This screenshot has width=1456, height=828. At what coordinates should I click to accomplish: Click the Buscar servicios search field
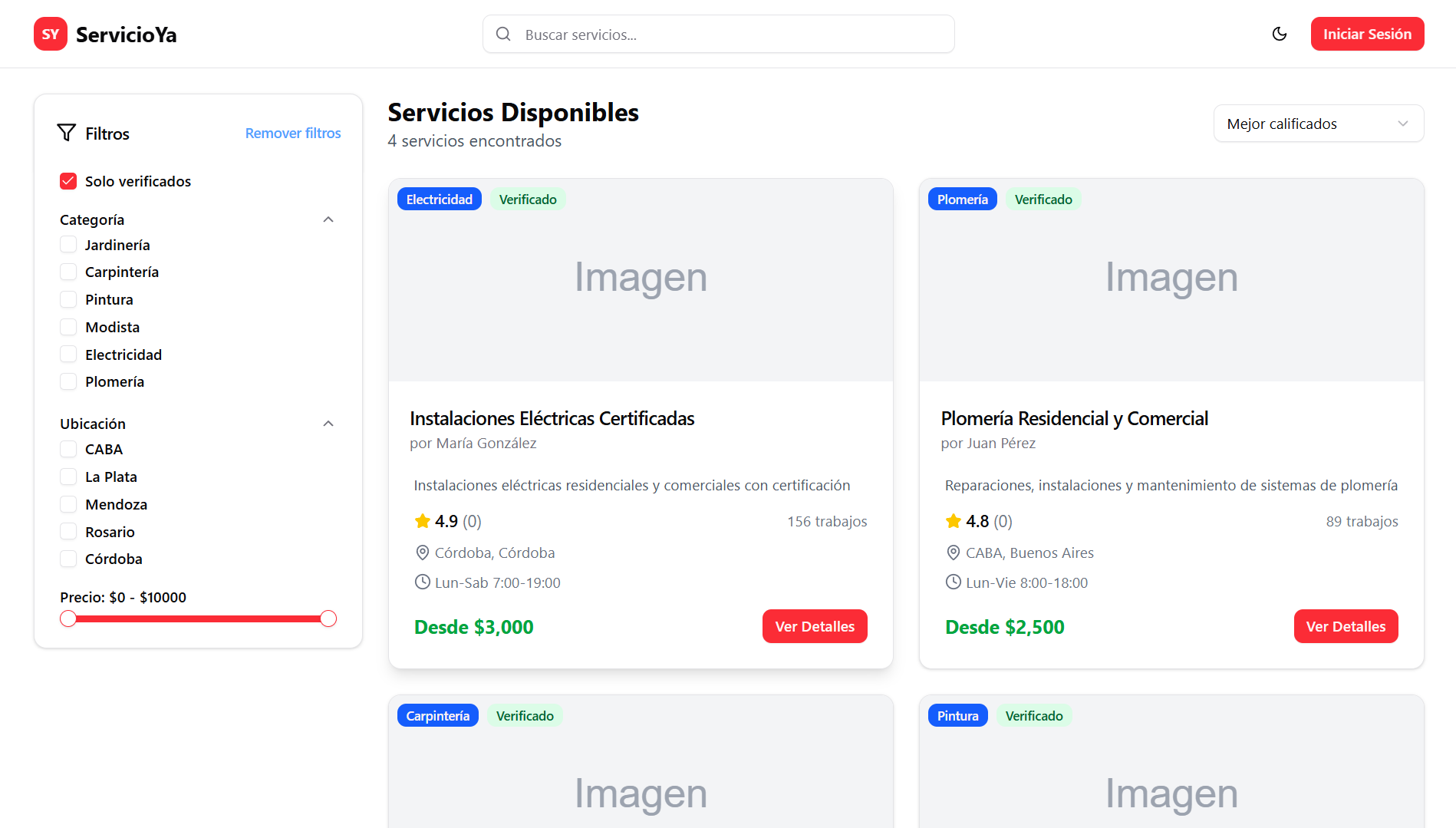[x=719, y=34]
